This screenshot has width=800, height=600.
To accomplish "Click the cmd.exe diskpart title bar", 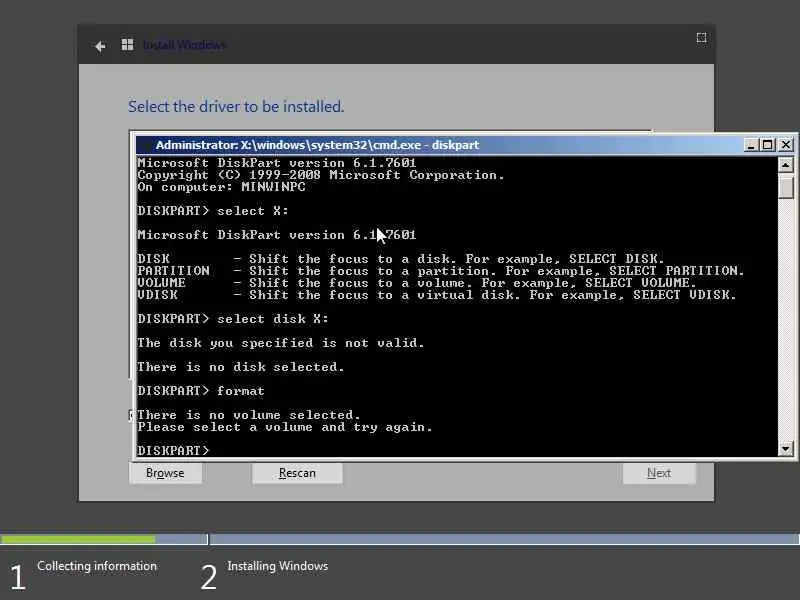I will (439, 145).
